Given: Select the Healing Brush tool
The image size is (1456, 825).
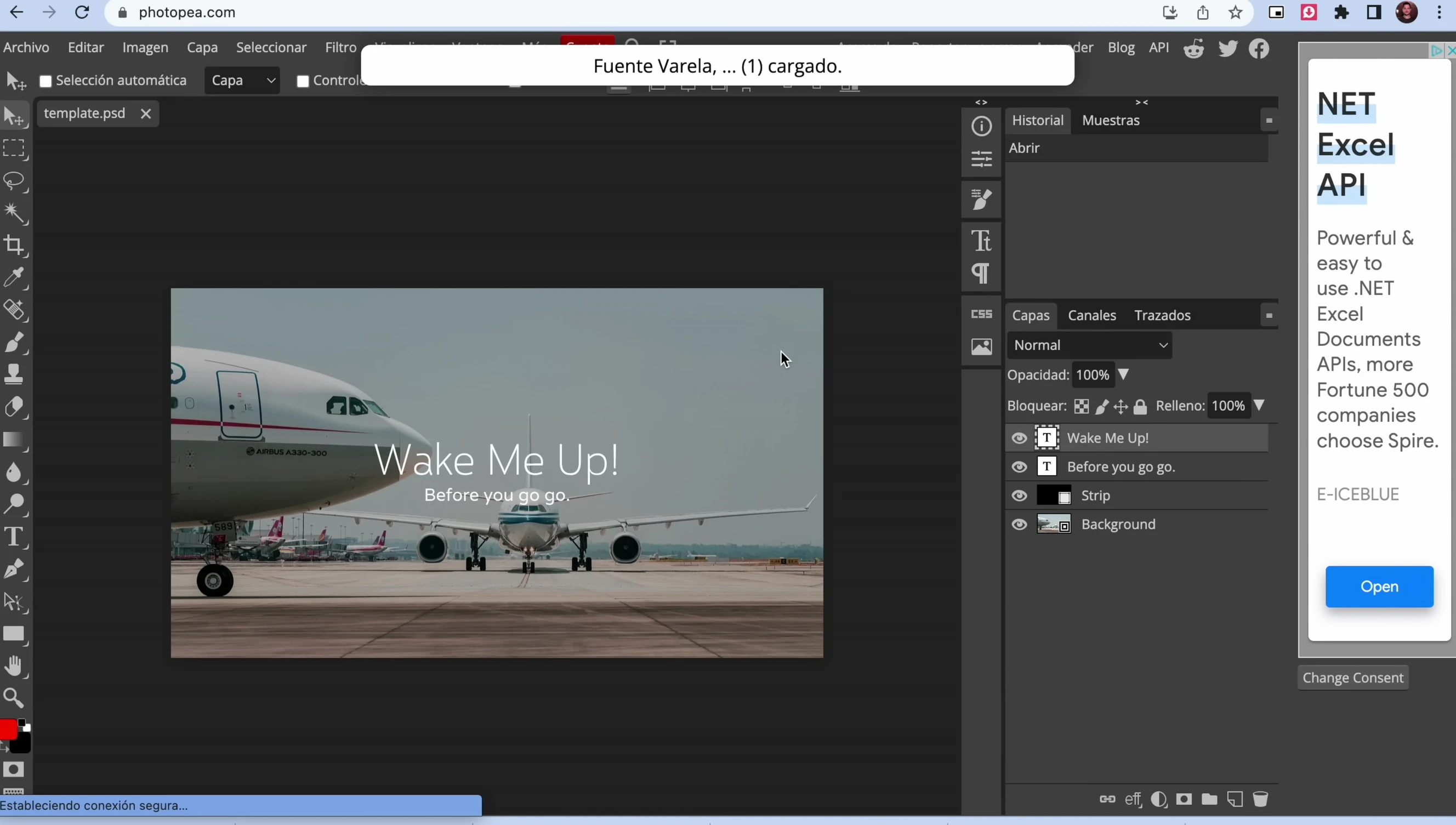Looking at the screenshot, I should [x=14, y=310].
